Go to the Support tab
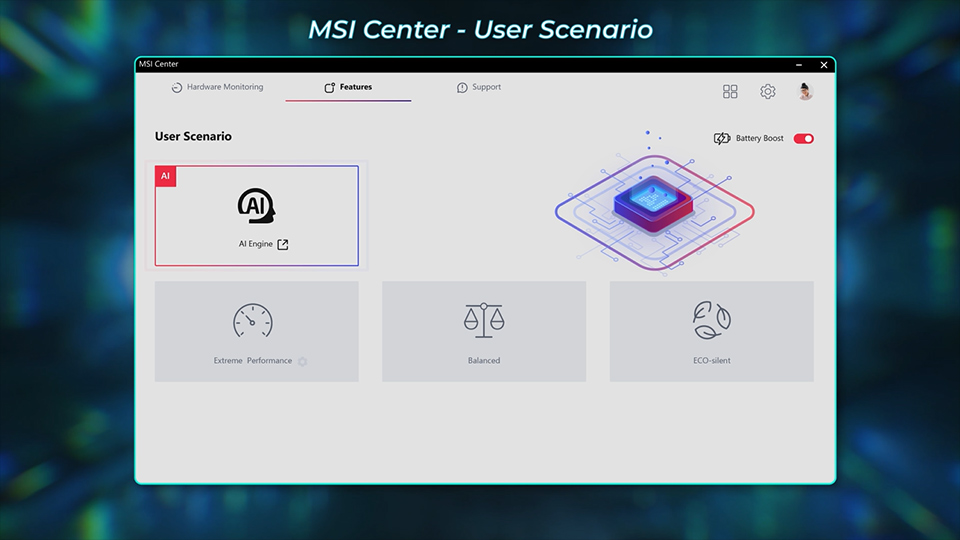Image resolution: width=960 pixels, height=540 pixels. [479, 87]
